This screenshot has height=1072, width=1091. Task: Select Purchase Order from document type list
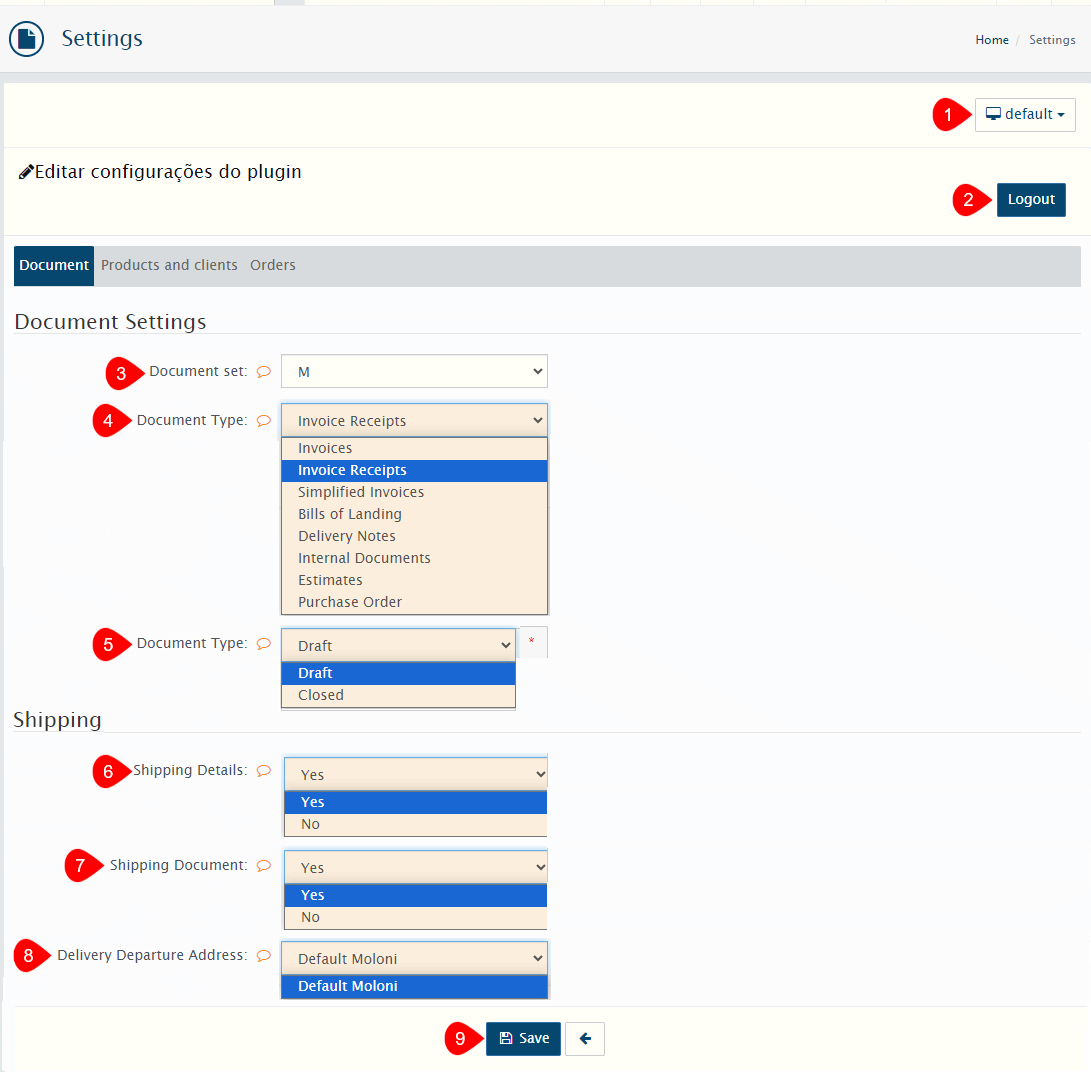pos(350,602)
